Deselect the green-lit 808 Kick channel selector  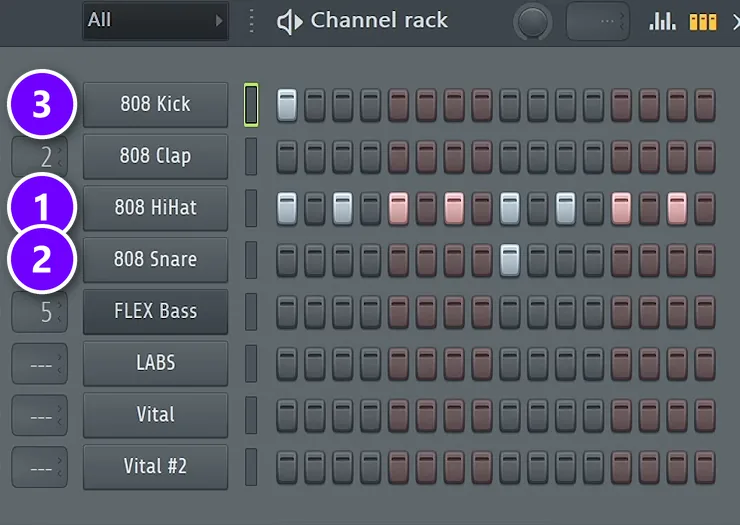pos(251,105)
